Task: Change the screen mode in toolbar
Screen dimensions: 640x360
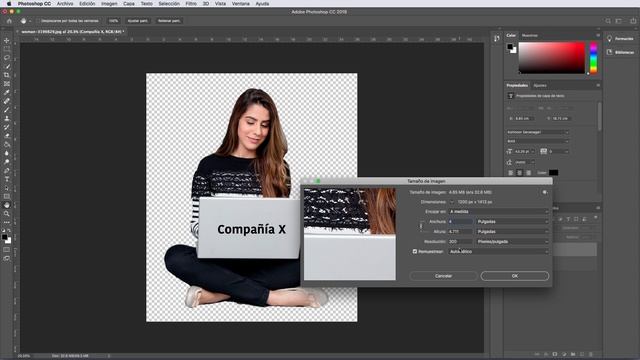Action: click(7, 258)
